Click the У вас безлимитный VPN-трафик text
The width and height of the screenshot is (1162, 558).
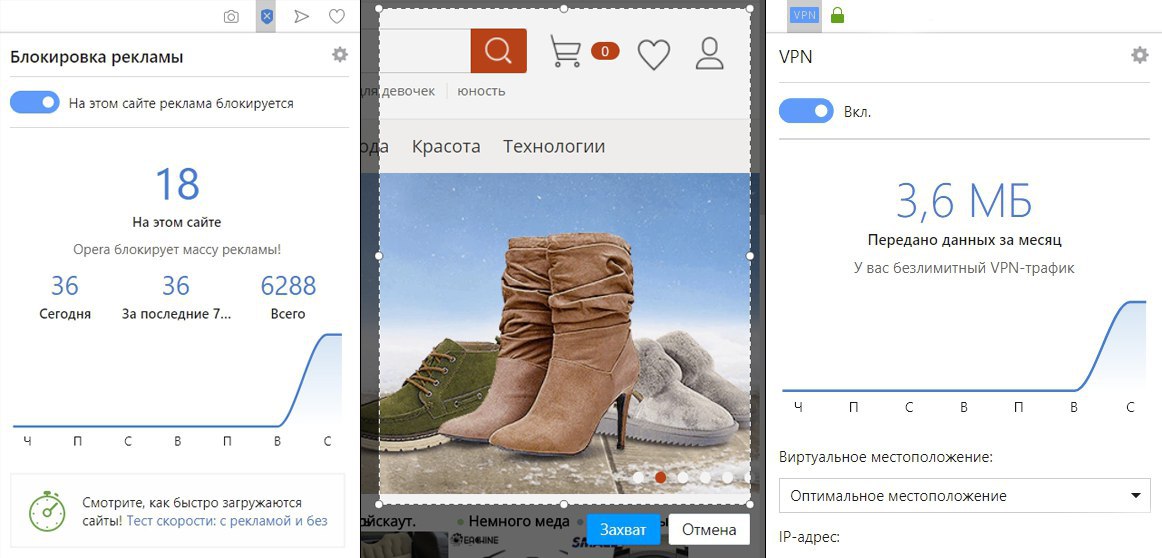[964, 268]
